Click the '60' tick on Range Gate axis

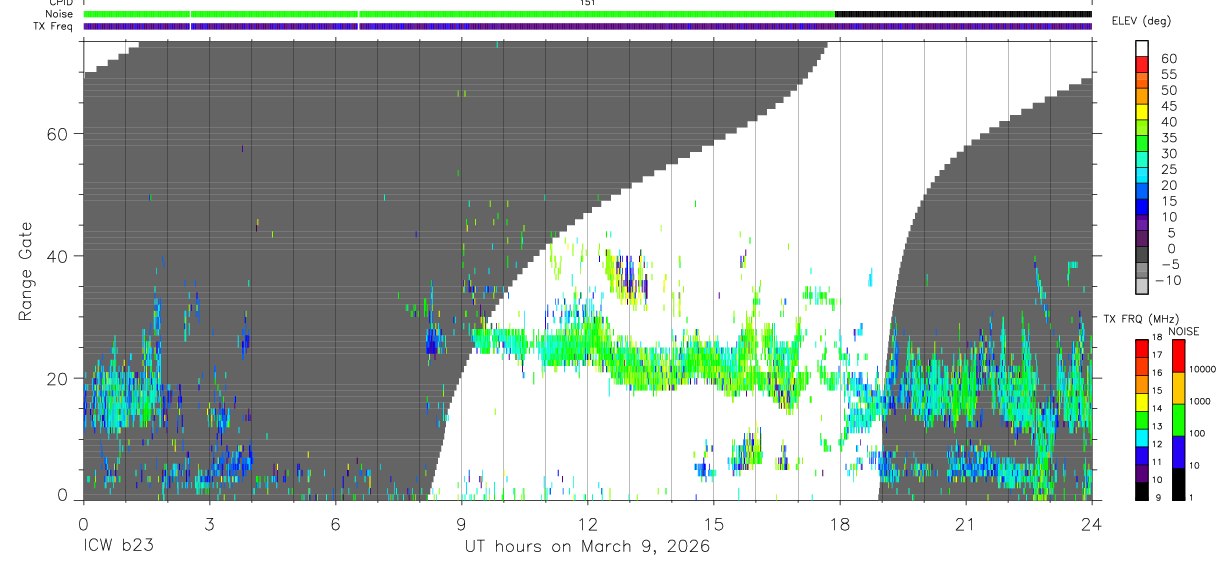[56, 134]
